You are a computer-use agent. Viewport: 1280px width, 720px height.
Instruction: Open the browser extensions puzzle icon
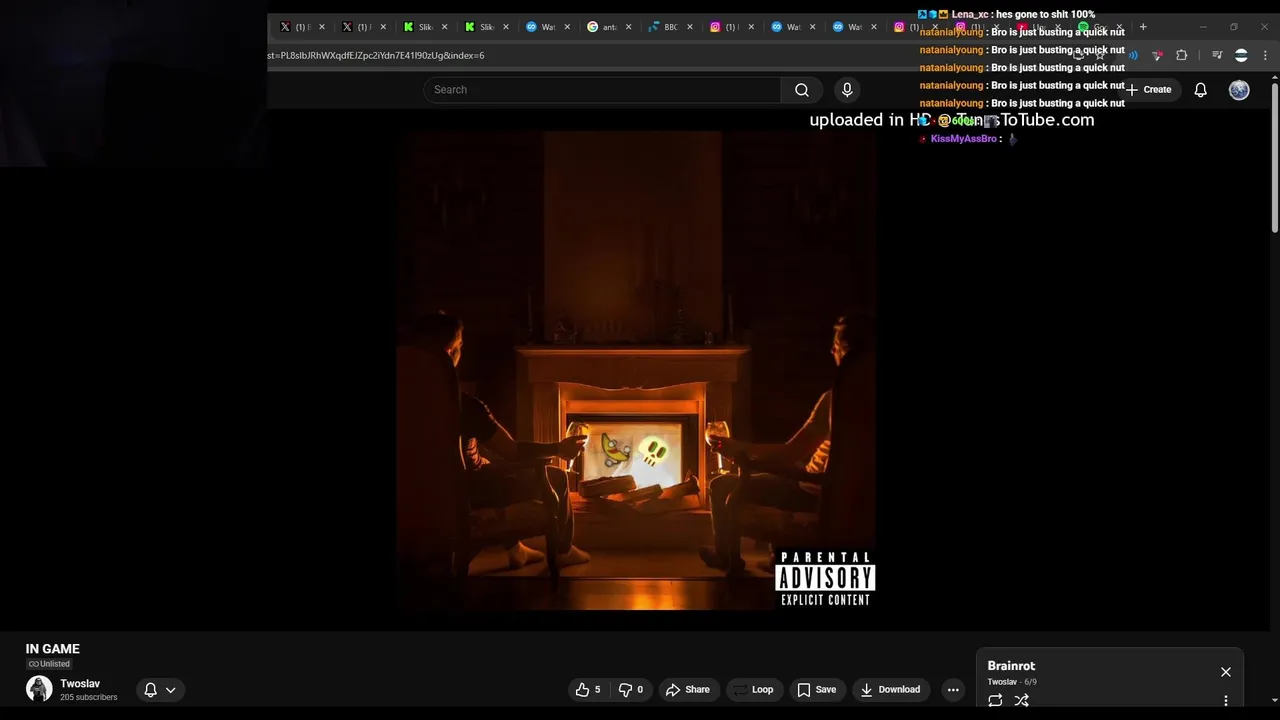coord(1182,55)
